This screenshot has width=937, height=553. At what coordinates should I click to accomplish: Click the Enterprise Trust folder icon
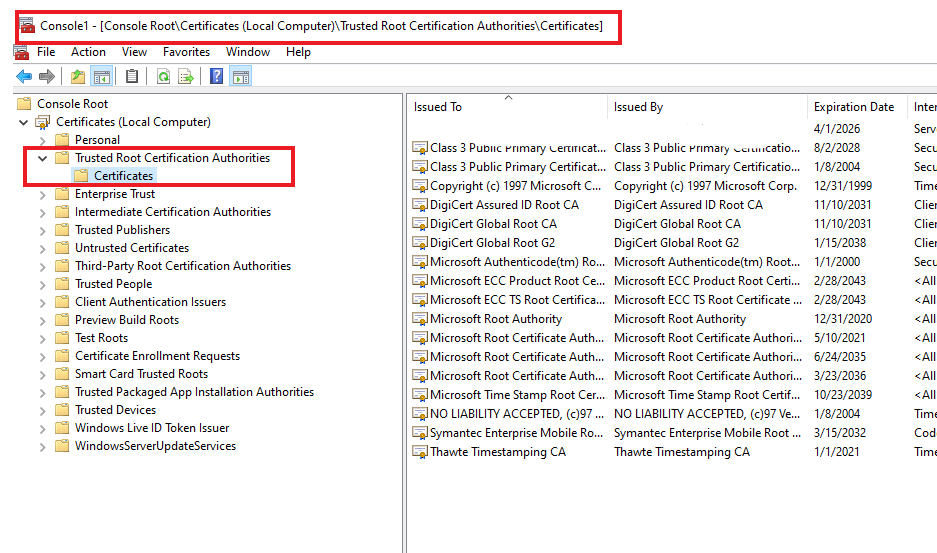(x=62, y=194)
